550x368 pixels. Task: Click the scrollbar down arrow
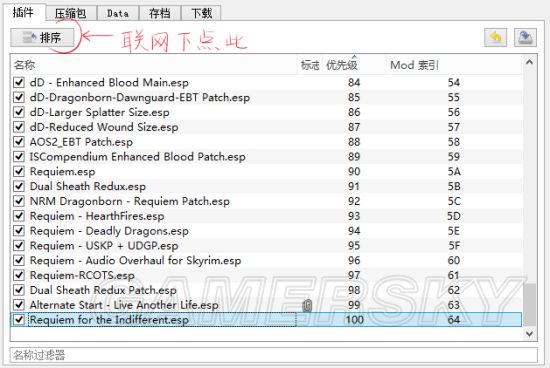(x=529, y=334)
